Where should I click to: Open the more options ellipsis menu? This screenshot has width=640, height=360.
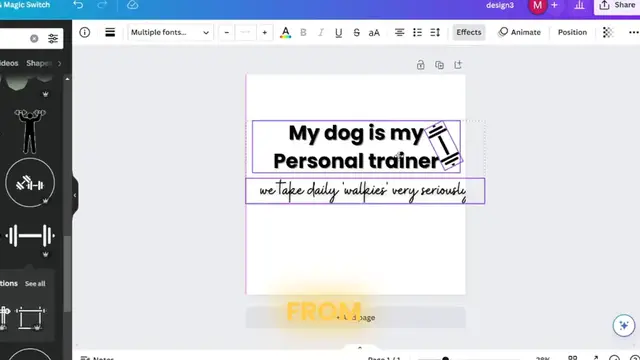click(x=633, y=32)
